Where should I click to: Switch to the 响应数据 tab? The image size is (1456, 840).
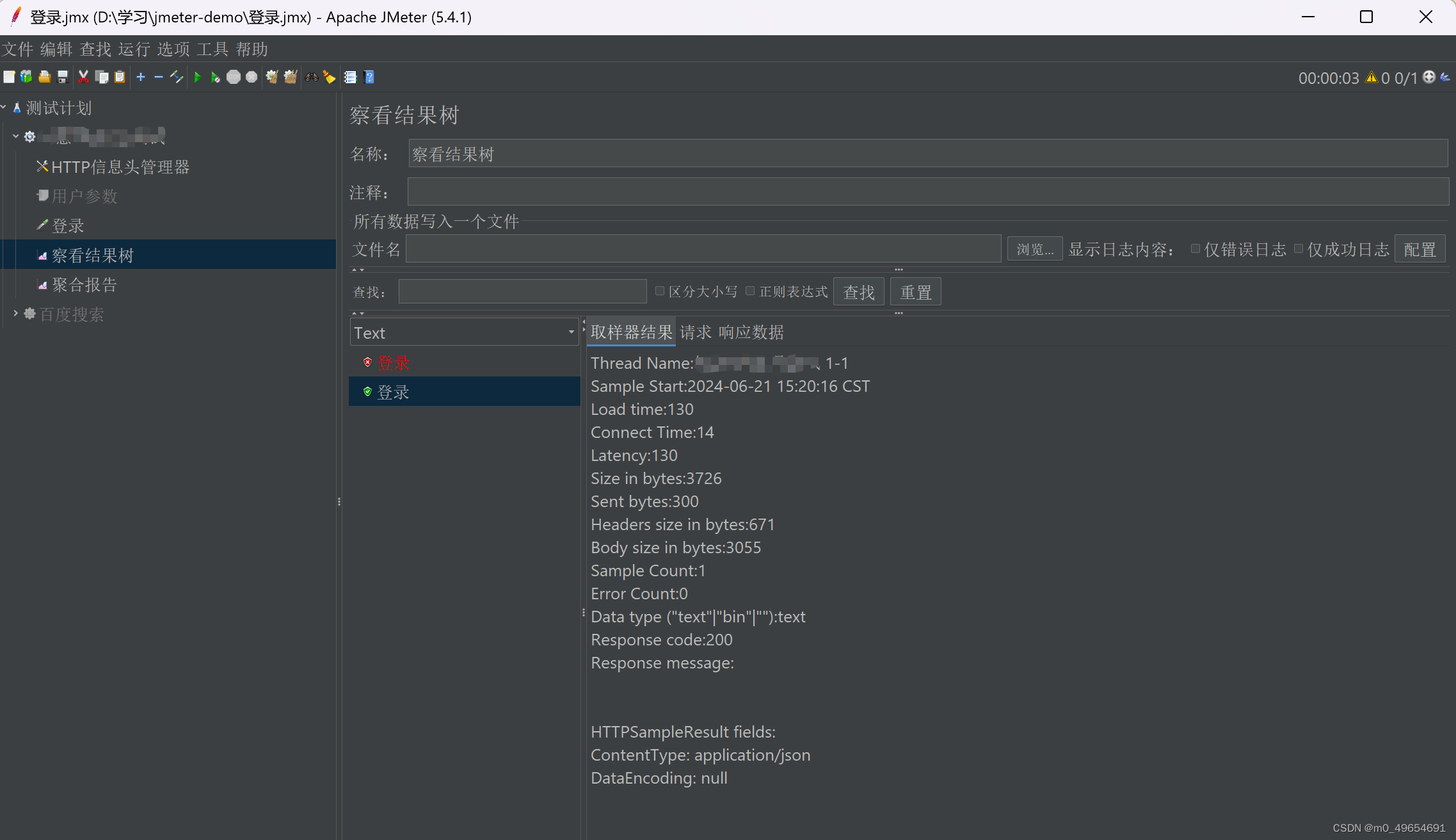(751, 332)
